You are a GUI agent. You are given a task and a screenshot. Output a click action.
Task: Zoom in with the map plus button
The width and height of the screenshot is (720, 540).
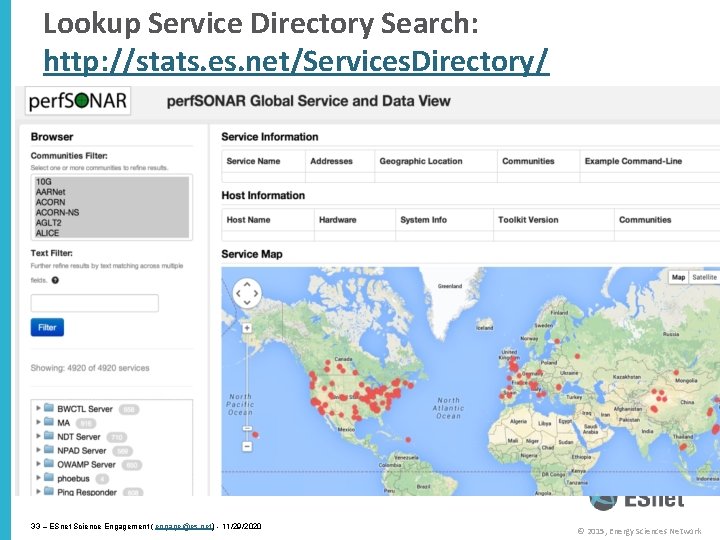pos(247,328)
